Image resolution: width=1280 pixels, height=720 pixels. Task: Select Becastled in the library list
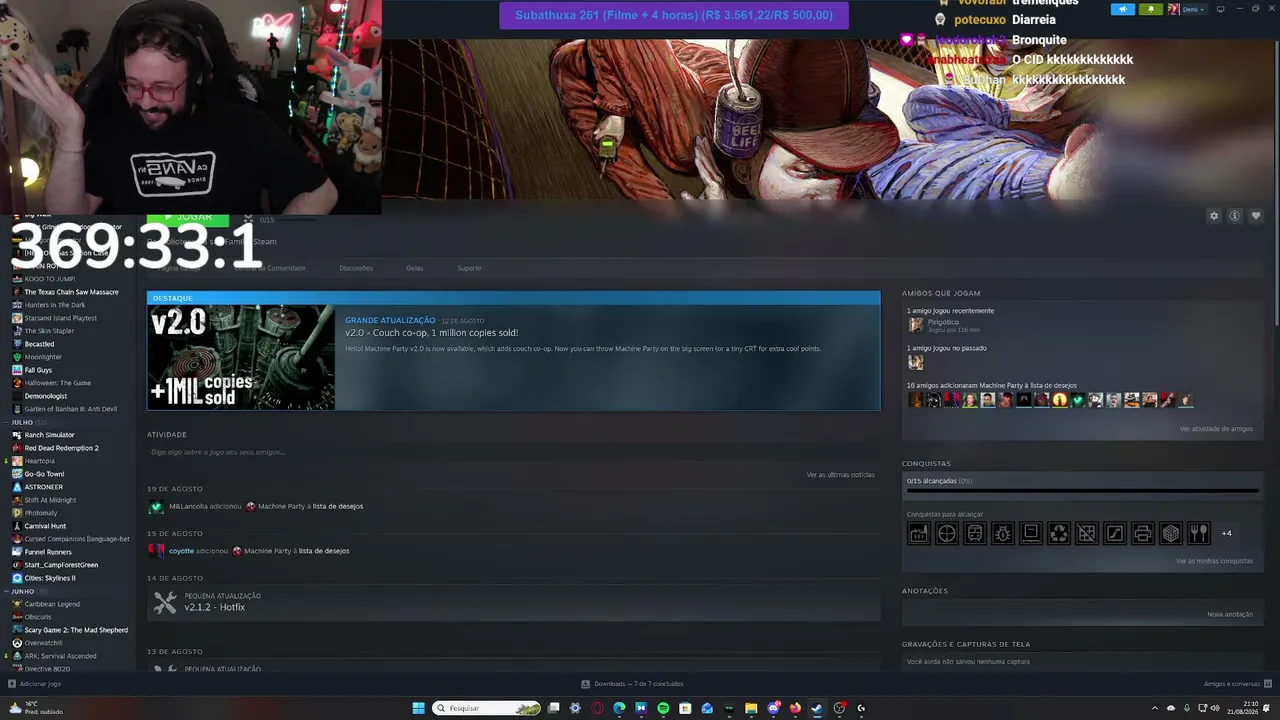(39, 344)
